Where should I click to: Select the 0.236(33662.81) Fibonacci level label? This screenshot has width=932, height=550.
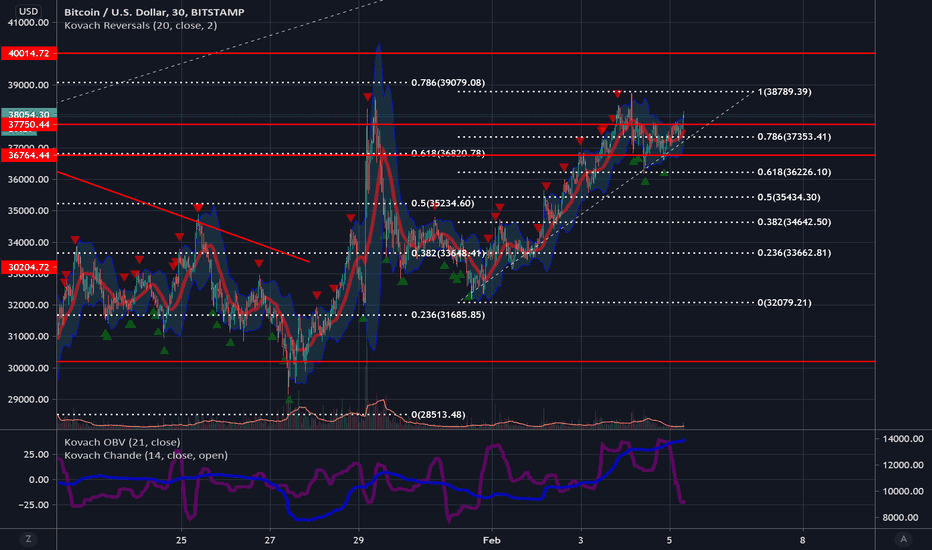click(x=794, y=253)
